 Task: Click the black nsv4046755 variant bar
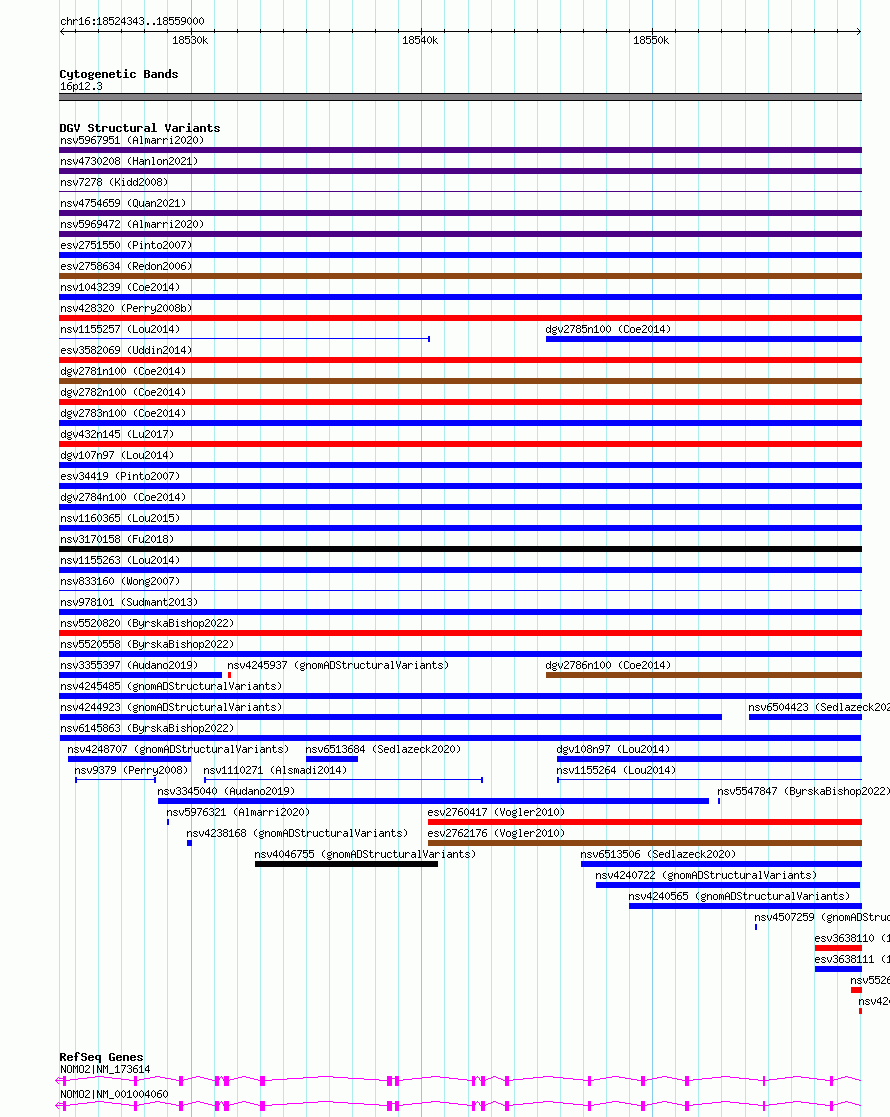(x=346, y=864)
